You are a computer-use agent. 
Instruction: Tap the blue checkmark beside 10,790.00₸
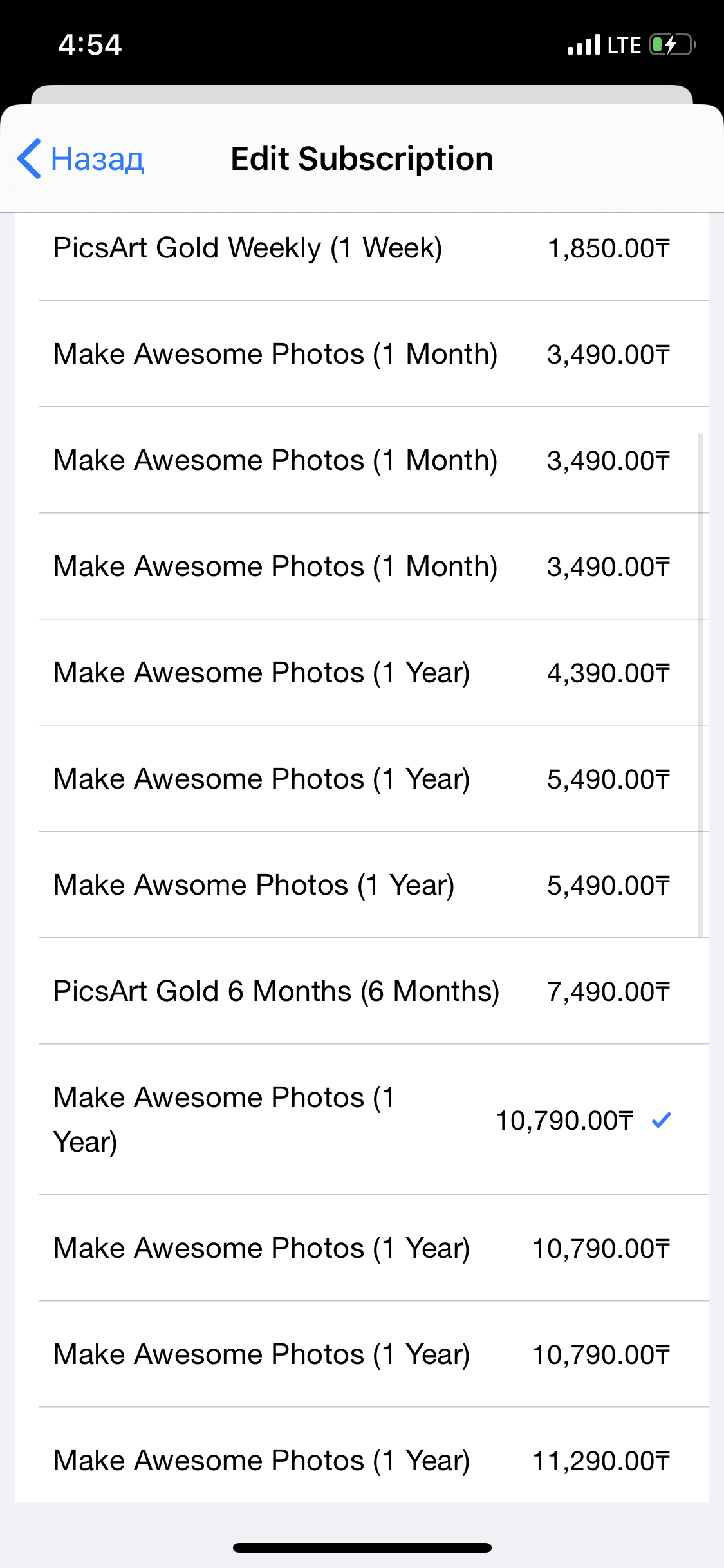click(661, 1120)
